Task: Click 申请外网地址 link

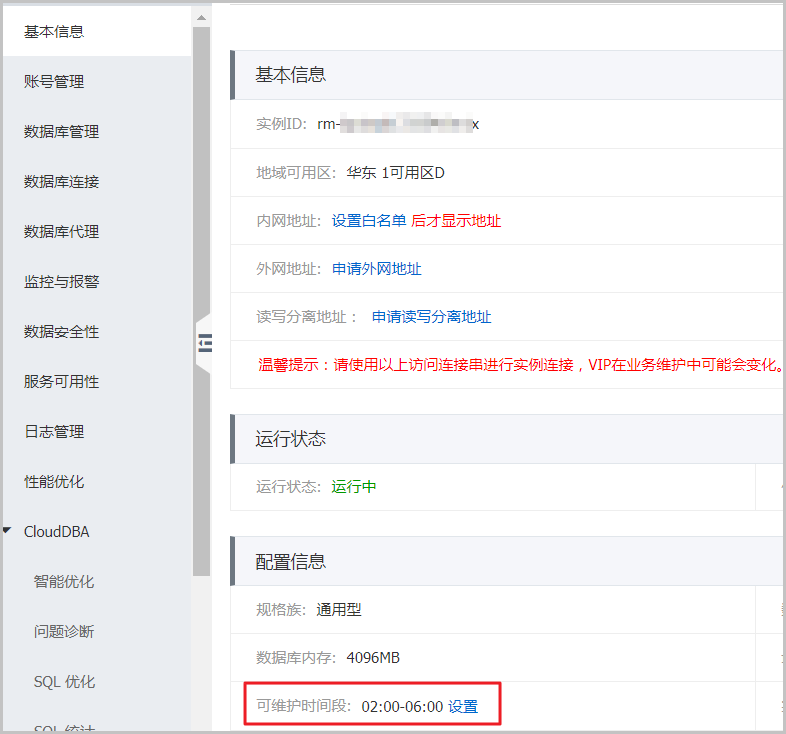Action: [376, 269]
